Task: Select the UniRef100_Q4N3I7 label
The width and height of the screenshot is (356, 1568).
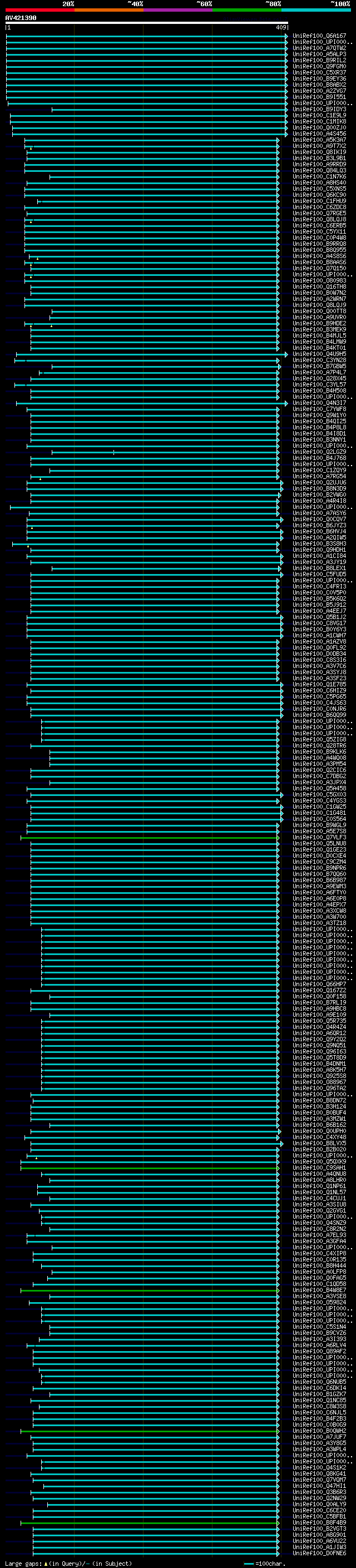Action: coord(319,403)
